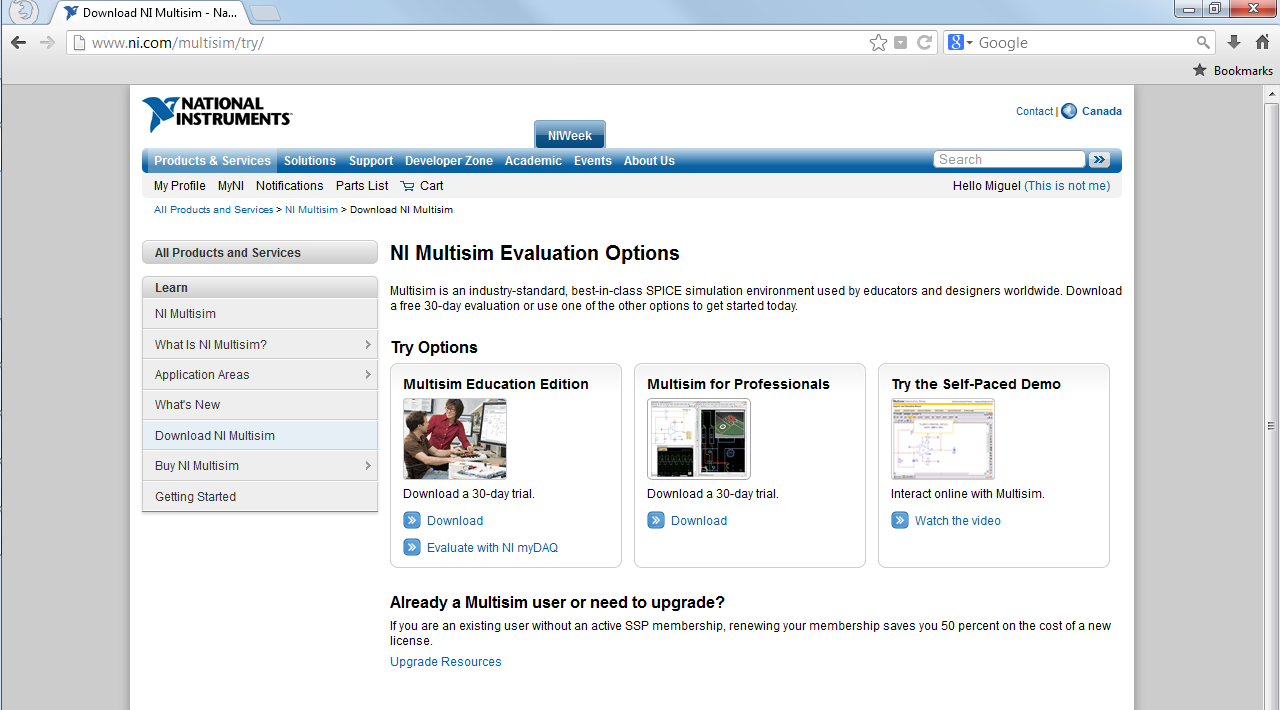Viewport: 1280px width, 710px height.
Task: Select the NIWeek tab
Action: 569,136
